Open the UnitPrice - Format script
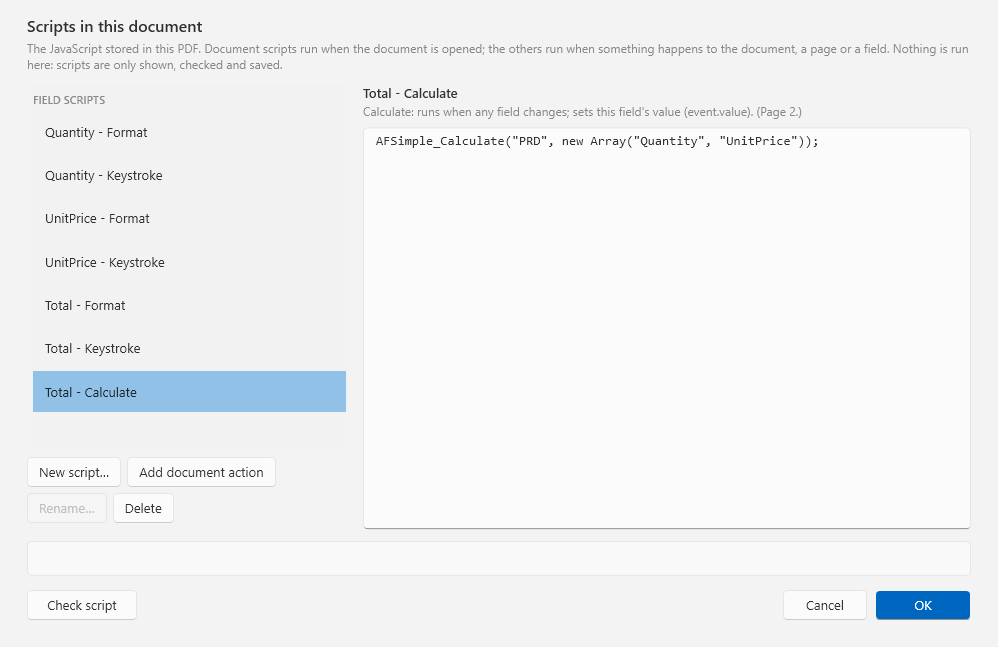 point(189,219)
